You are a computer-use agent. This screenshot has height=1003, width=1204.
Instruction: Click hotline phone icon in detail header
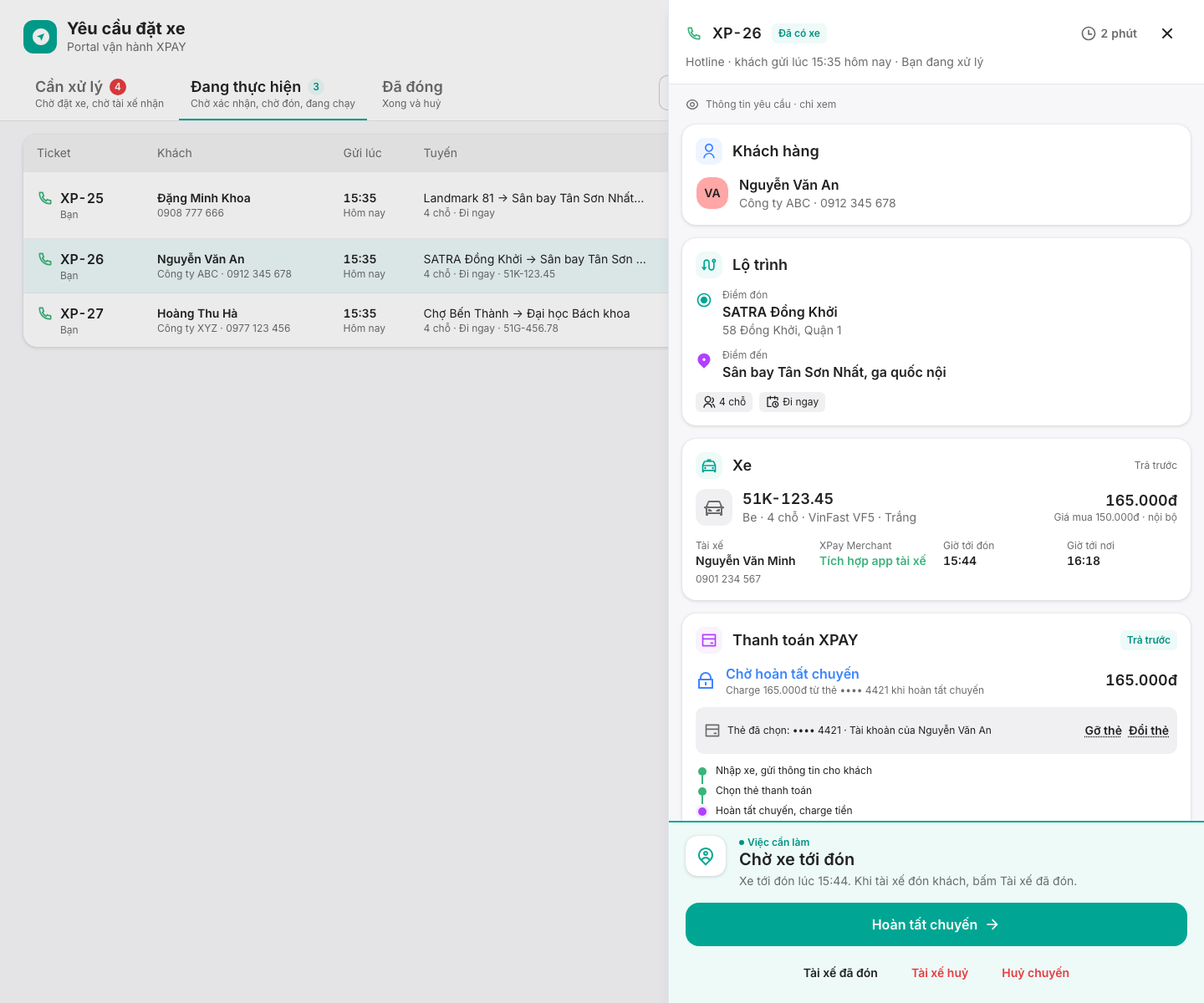[x=694, y=33]
